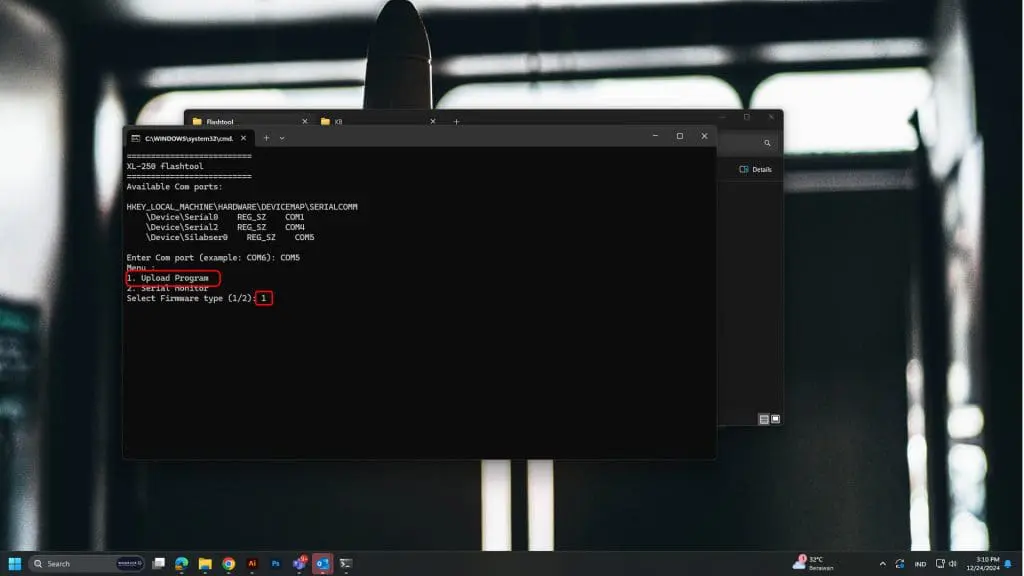Screen dimensions: 1024x576
Task: Add a new terminal tab
Action: point(266,138)
